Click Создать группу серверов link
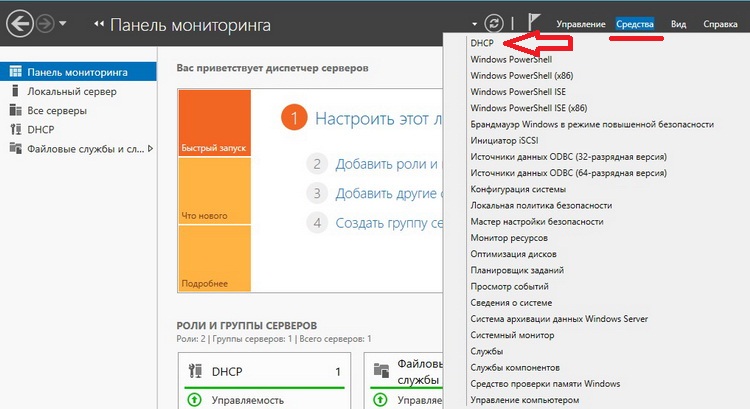This screenshot has height=409, width=750. click(389, 223)
